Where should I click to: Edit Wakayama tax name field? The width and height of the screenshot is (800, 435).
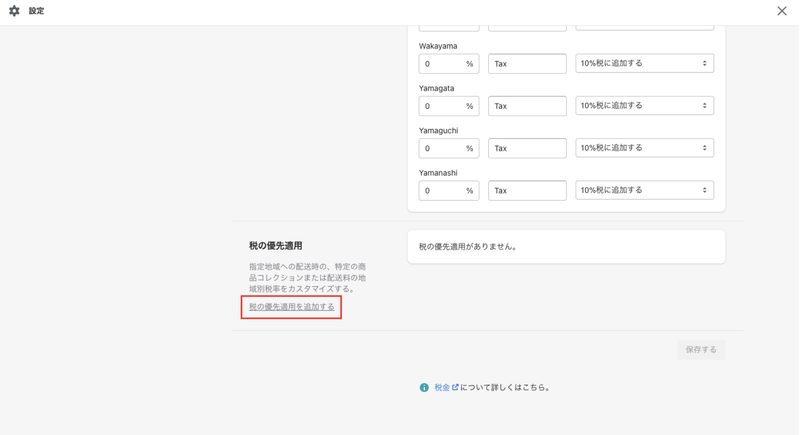point(527,64)
